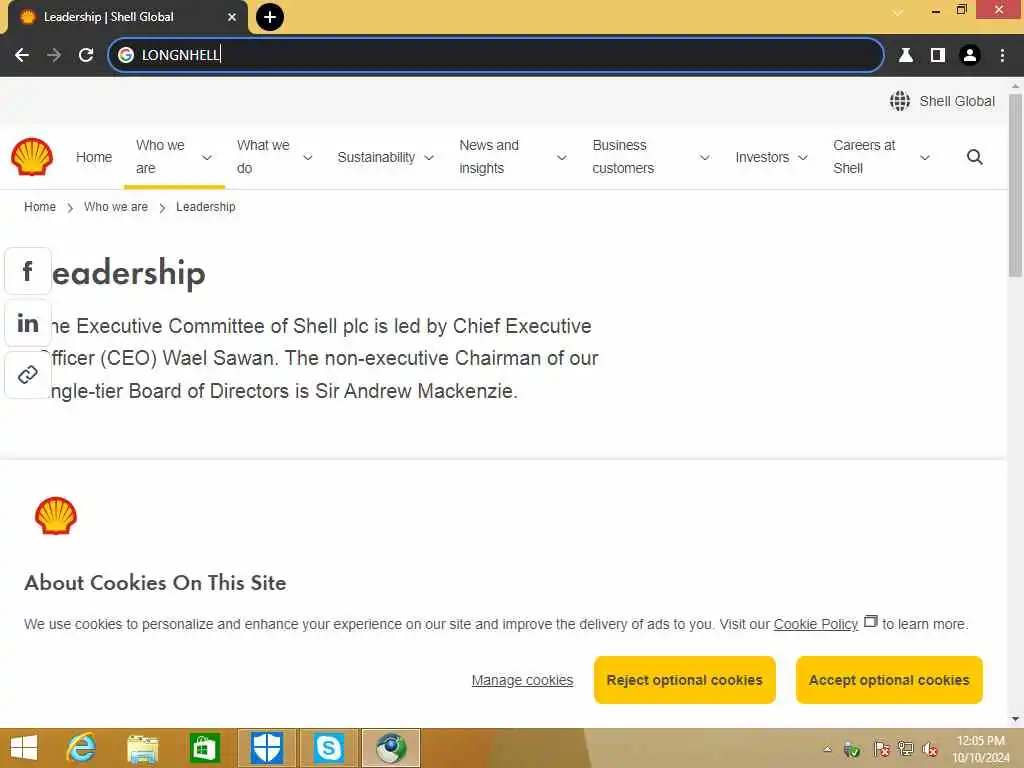Open the Who we are menu item

click(160, 157)
